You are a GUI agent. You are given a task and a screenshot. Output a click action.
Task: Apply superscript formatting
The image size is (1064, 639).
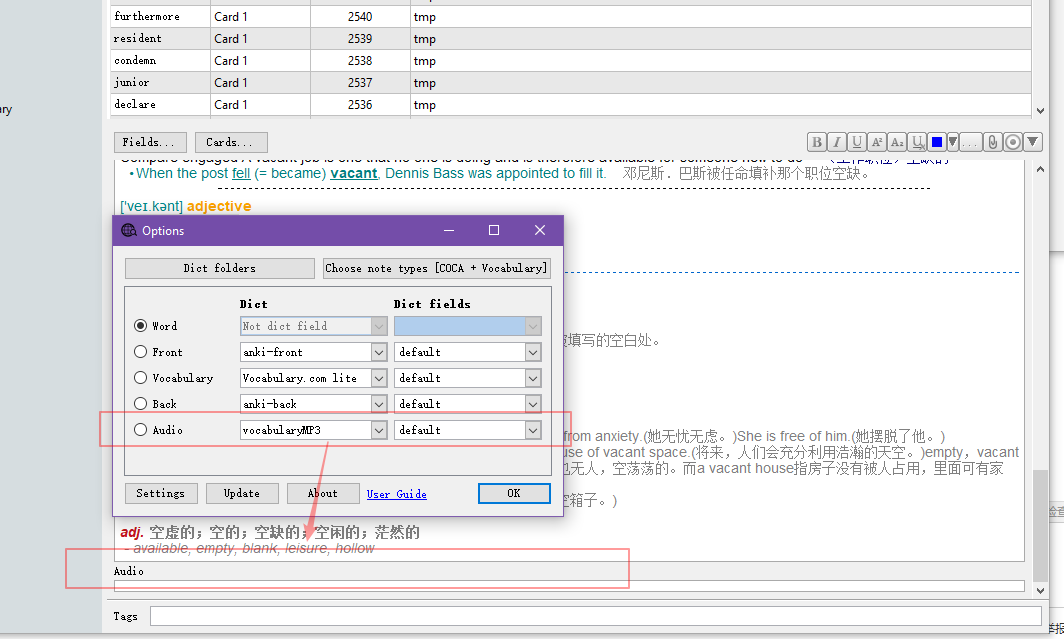click(877, 142)
